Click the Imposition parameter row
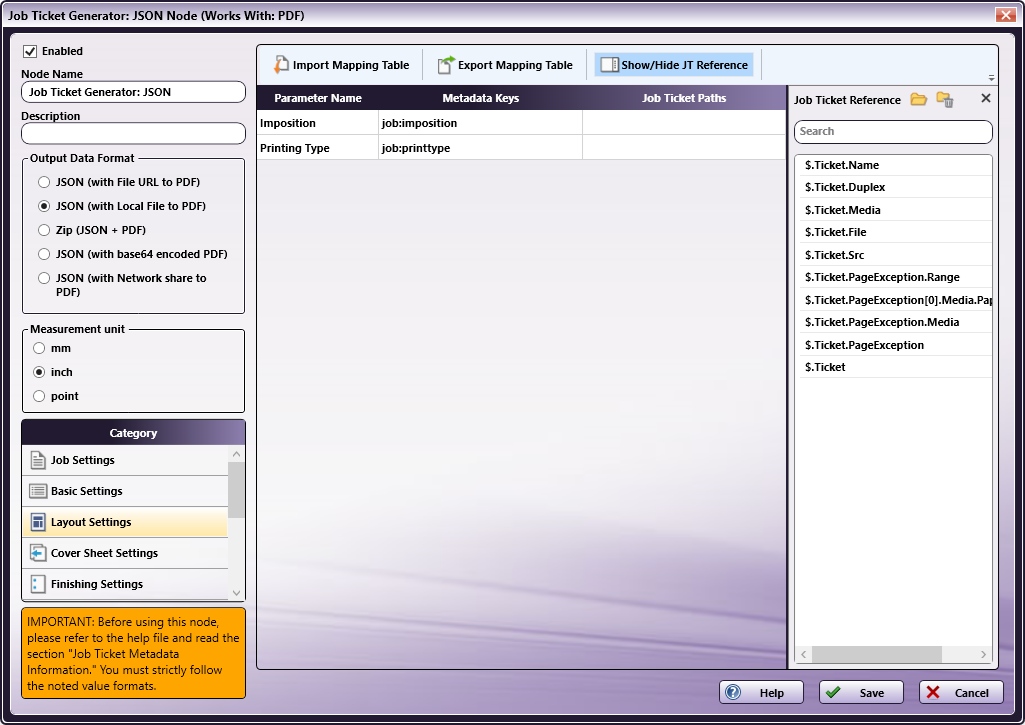Screen dimensions: 1025x725 coord(522,123)
